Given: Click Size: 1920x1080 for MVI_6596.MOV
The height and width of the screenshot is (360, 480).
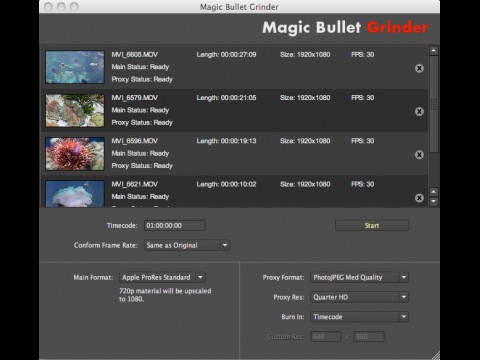Looking at the screenshot, I should (305, 141).
